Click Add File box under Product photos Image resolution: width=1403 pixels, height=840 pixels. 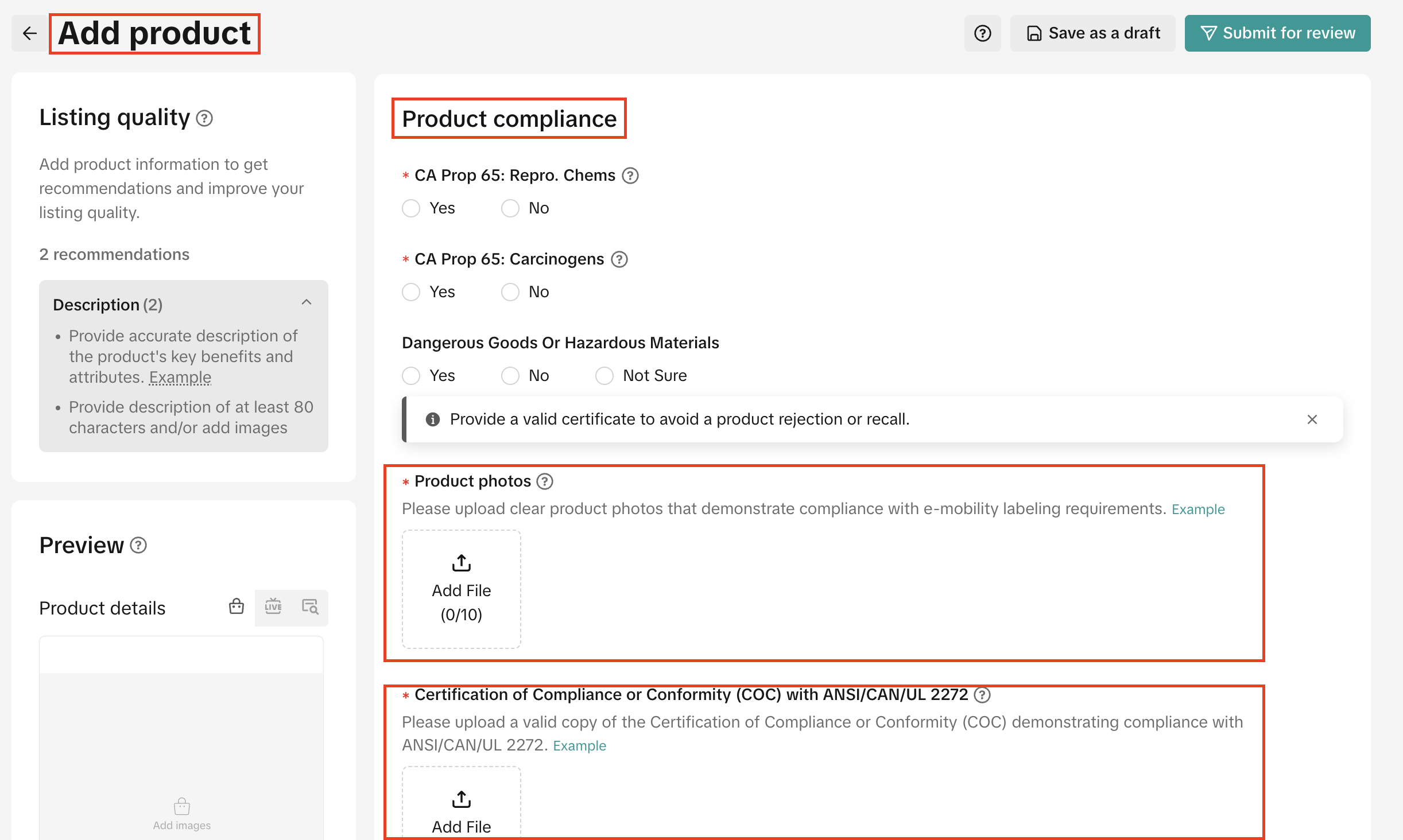click(462, 589)
